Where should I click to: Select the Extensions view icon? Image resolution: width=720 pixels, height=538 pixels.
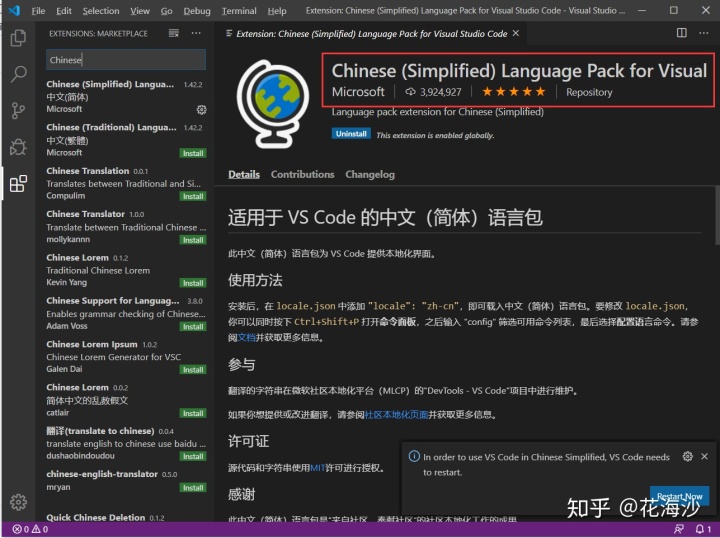pyautogui.click(x=18, y=184)
